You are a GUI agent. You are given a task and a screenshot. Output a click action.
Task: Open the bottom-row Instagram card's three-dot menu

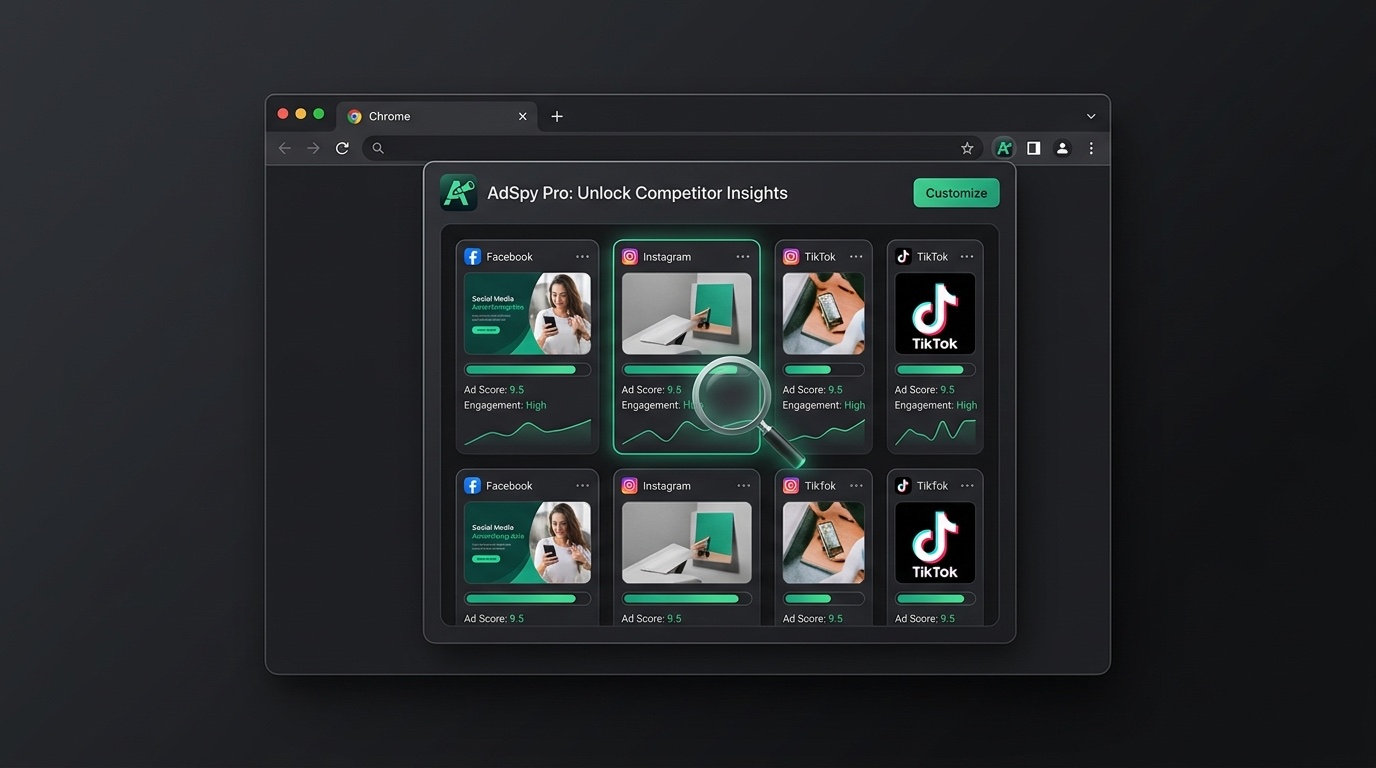[743, 486]
